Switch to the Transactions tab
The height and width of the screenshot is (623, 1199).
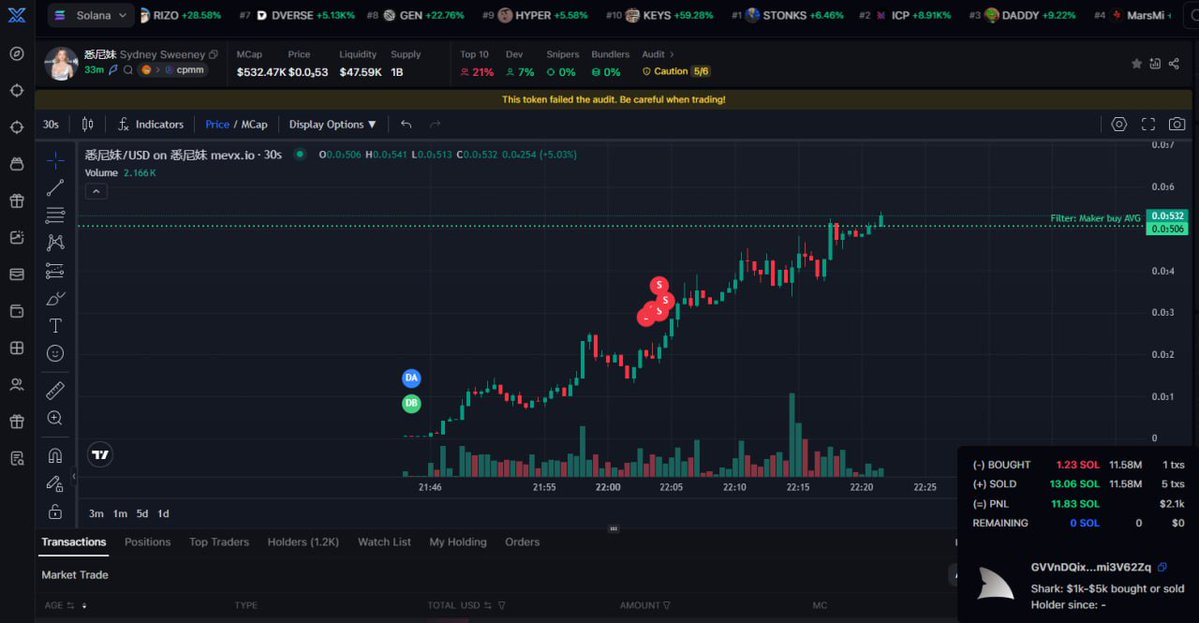tap(73, 542)
